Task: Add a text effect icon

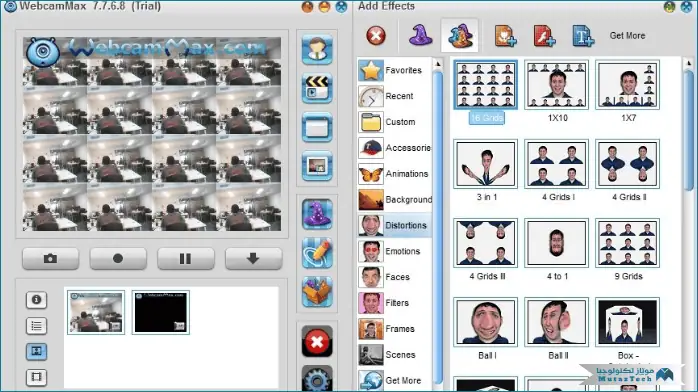Action: (583, 36)
